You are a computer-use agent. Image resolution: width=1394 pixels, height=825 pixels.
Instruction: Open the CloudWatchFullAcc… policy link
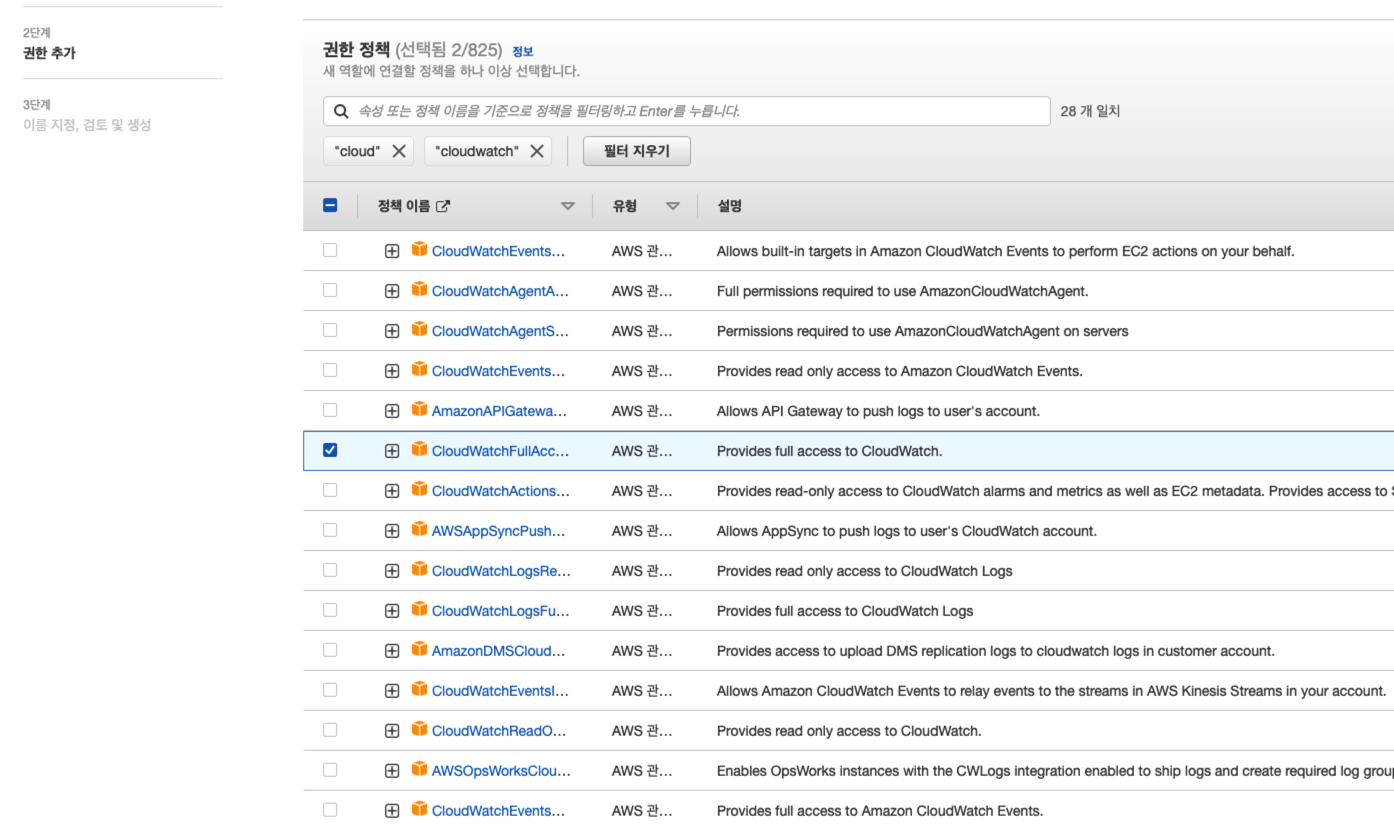[500, 451]
